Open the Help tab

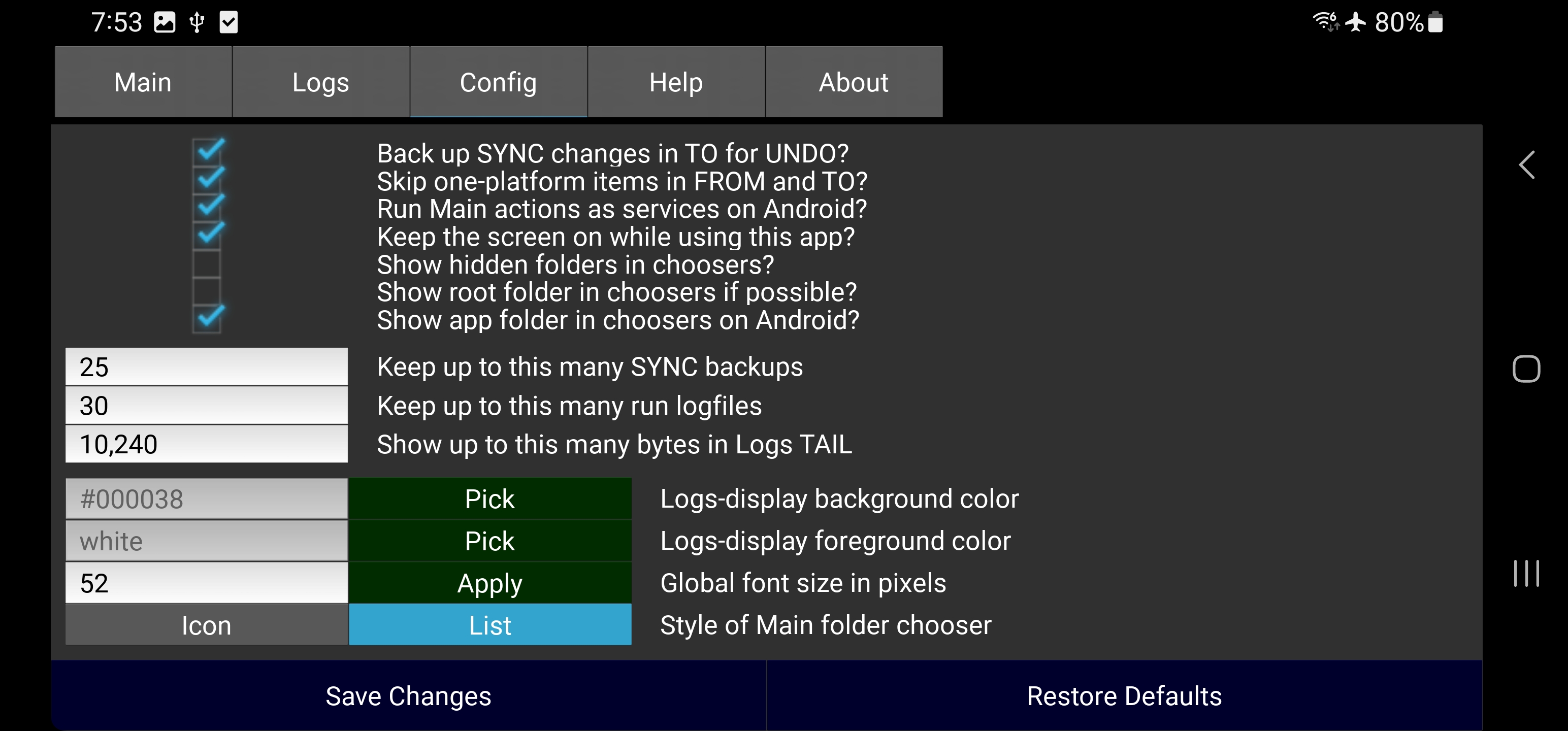[x=676, y=82]
